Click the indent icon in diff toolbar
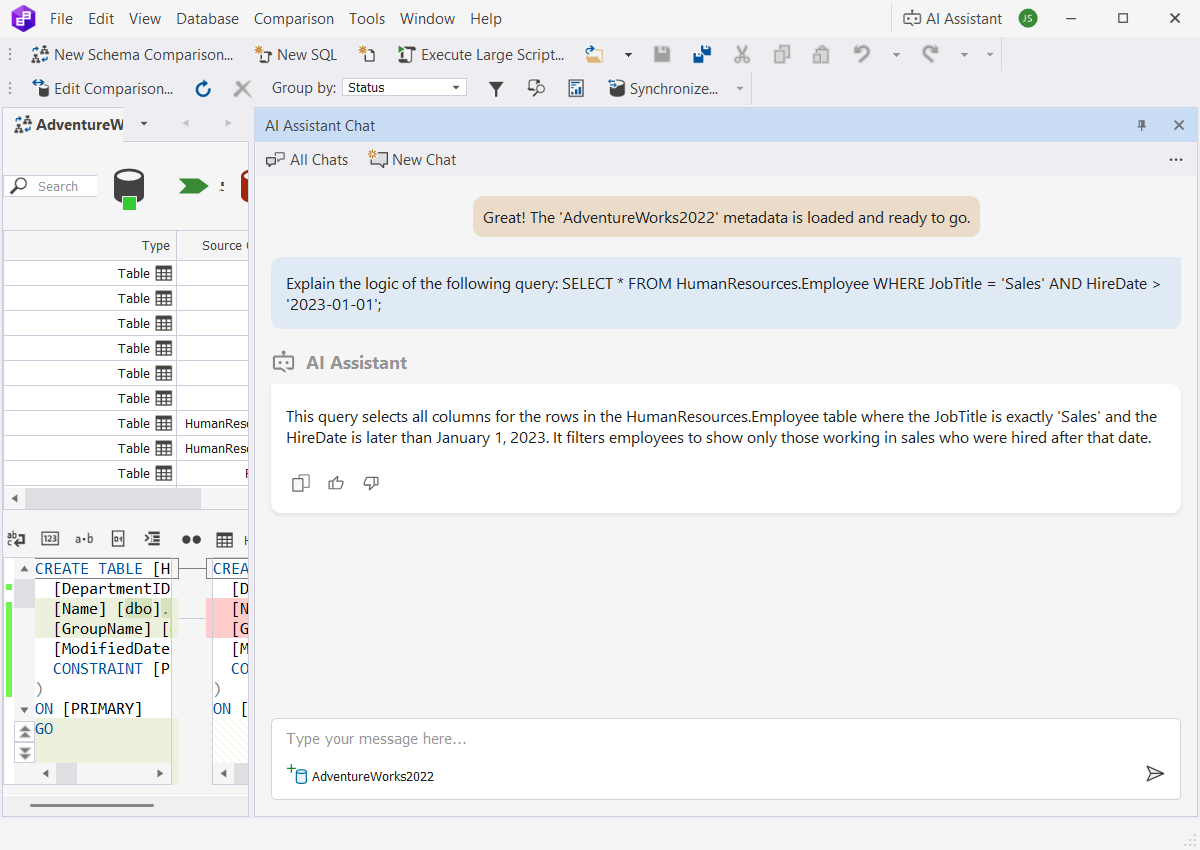 point(152,538)
